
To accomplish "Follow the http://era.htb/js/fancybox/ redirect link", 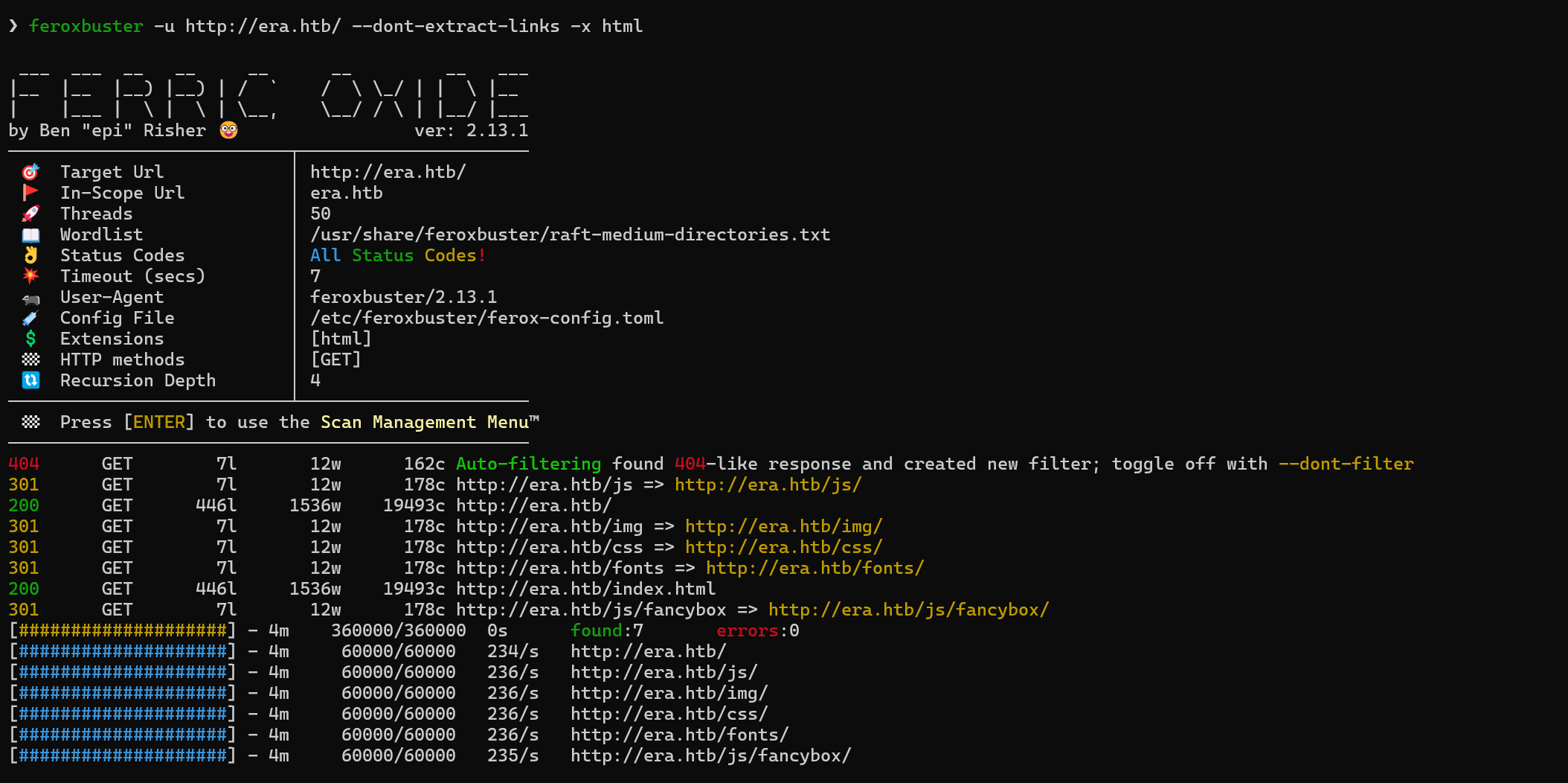I will 909,610.
